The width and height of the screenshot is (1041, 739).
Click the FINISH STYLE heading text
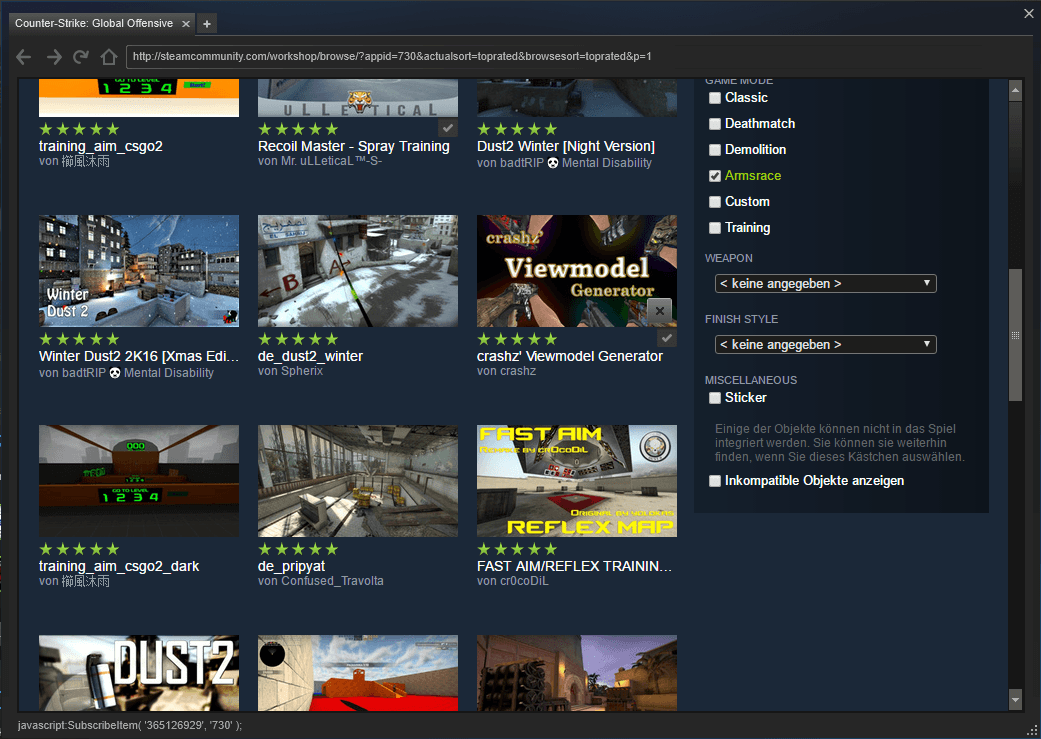point(742,319)
